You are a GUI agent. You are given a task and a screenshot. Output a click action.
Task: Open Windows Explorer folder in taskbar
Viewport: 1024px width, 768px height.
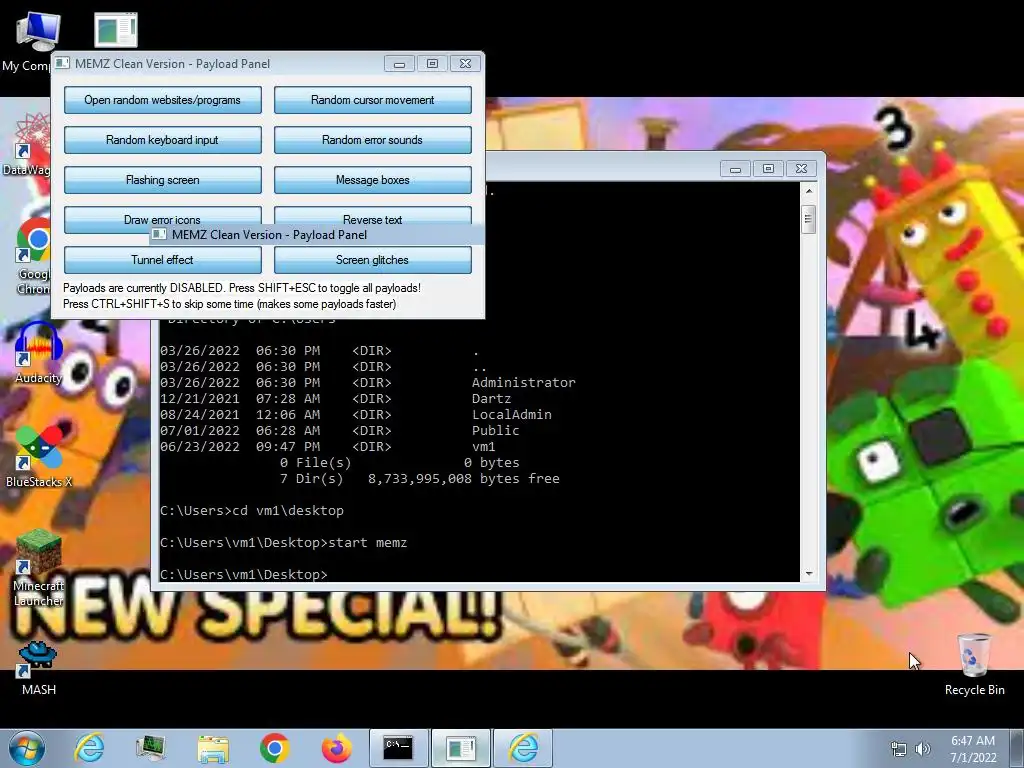point(213,748)
